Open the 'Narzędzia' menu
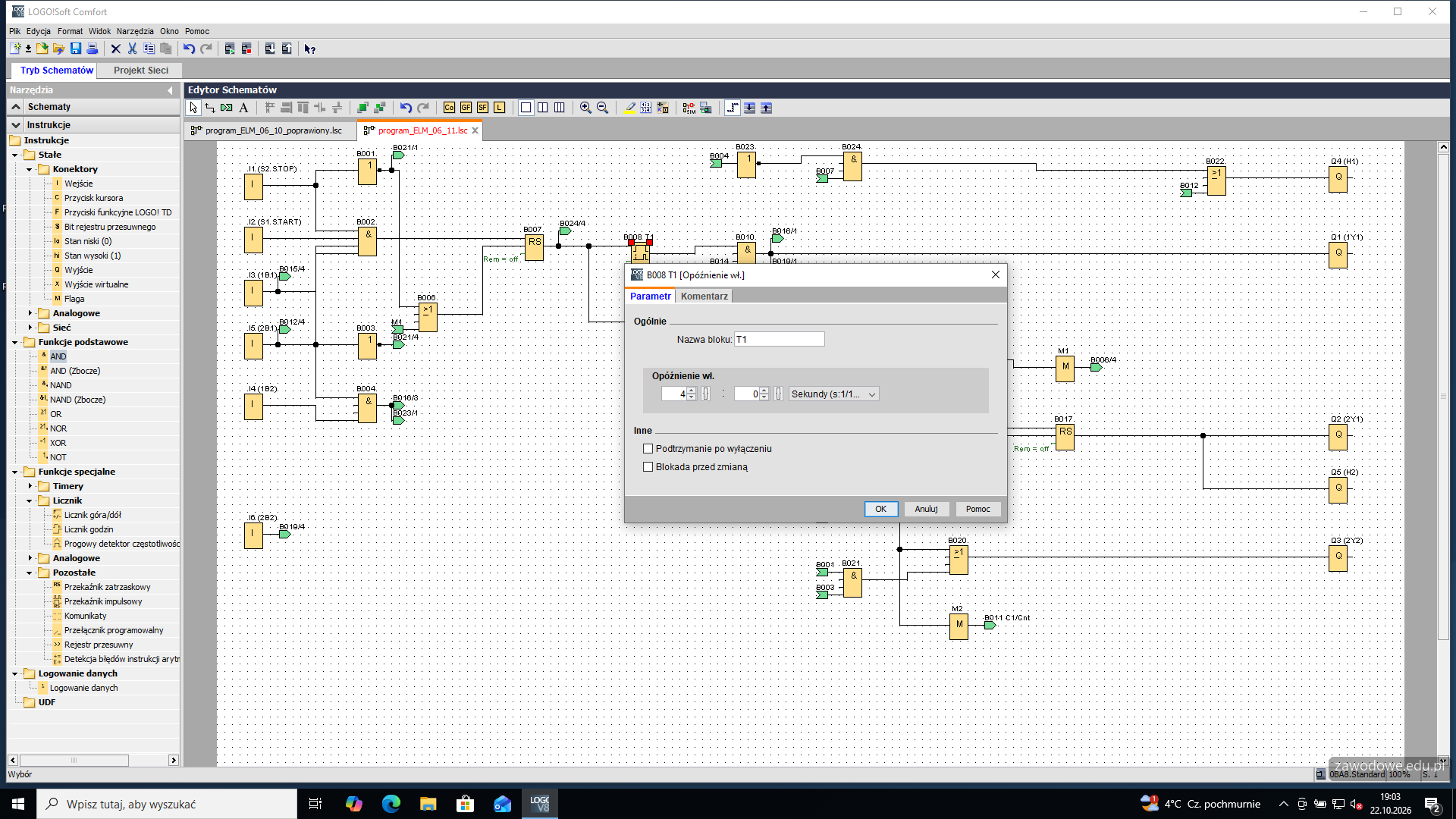1456x819 pixels. pyautogui.click(x=135, y=31)
